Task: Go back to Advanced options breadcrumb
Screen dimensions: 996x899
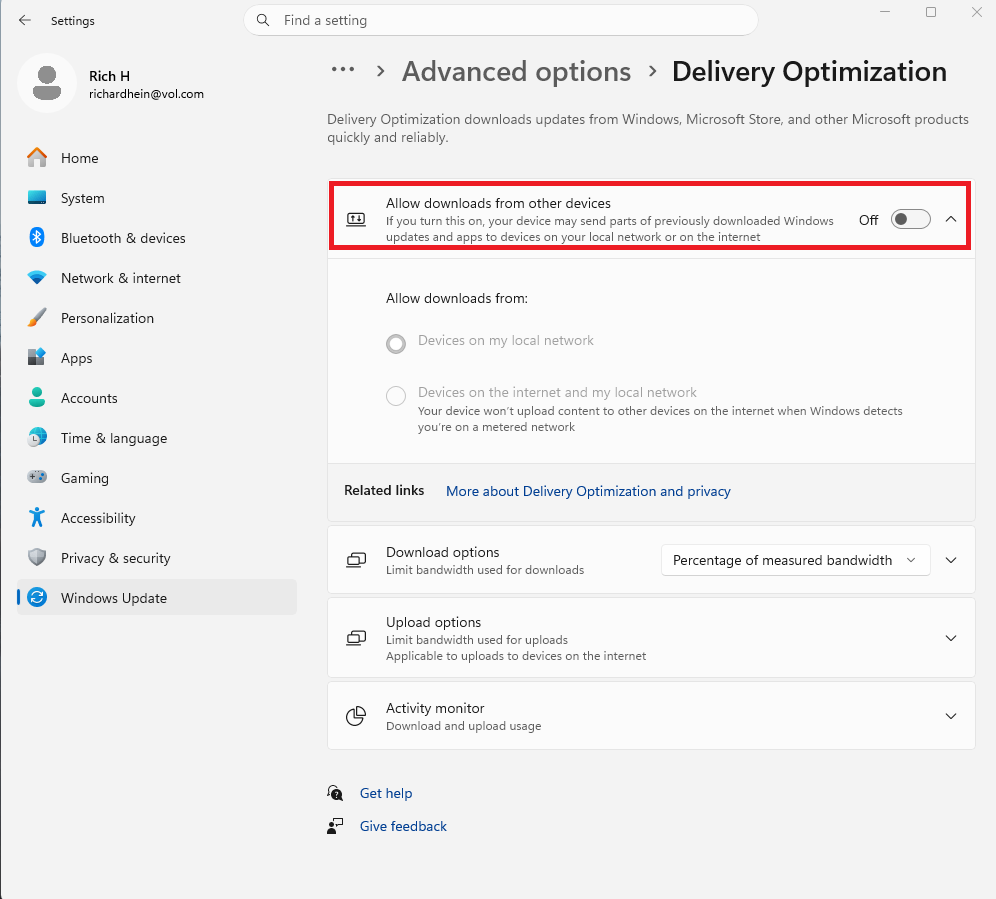Action: pyautogui.click(x=516, y=71)
